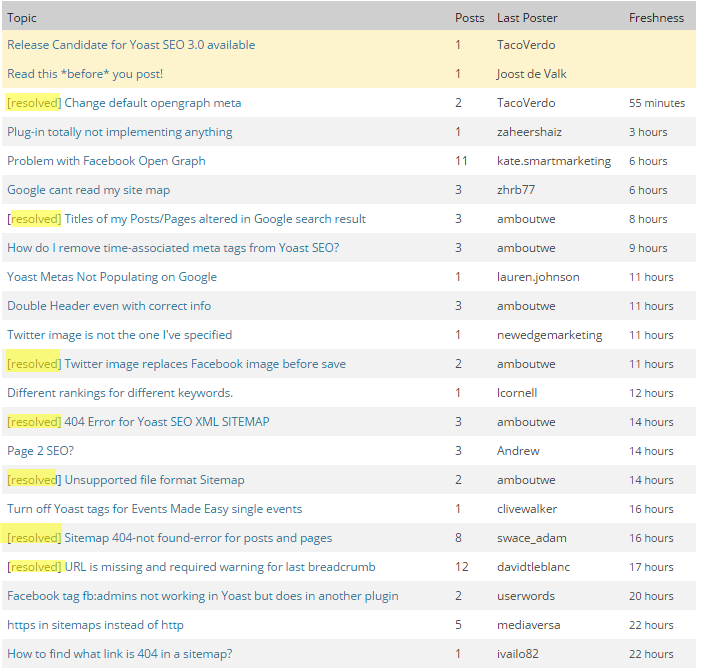Click freshness value '55 minutes'
This screenshot has height=670, width=713.
click(x=657, y=103)
